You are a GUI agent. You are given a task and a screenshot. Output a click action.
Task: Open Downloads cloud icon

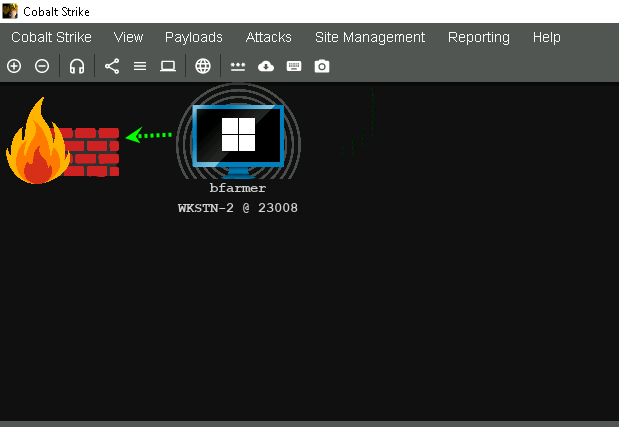point(266,66)
